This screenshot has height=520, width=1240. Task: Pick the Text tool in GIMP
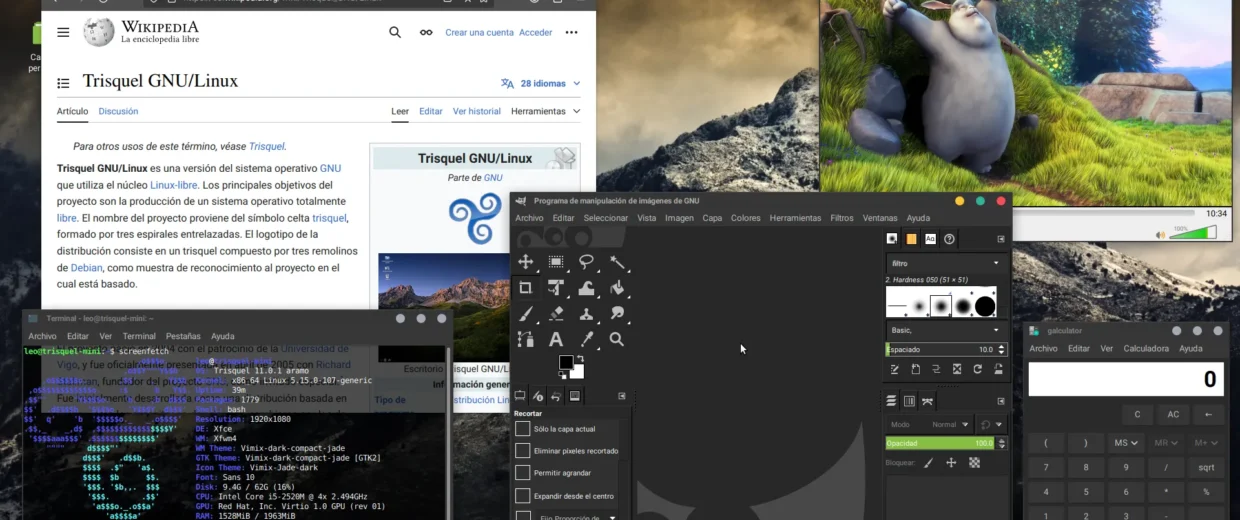click(x=556, y=339)
